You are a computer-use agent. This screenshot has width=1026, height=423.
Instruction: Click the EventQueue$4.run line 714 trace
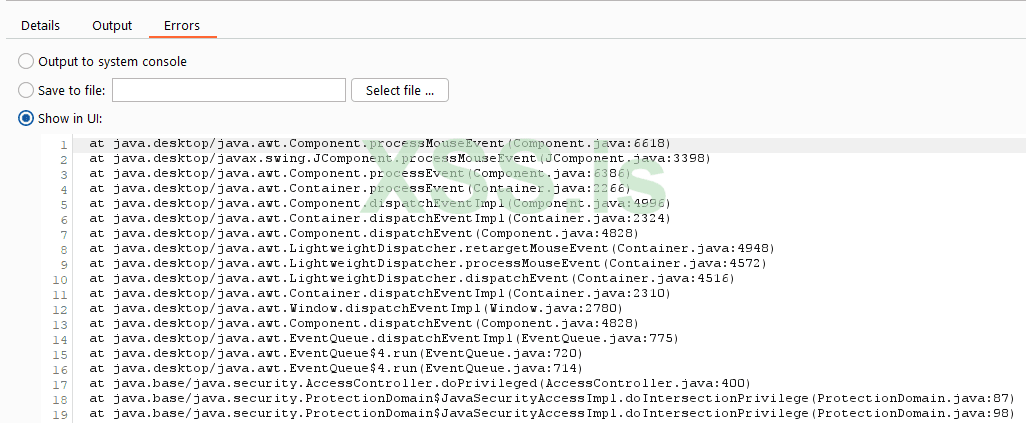(336, 369)
